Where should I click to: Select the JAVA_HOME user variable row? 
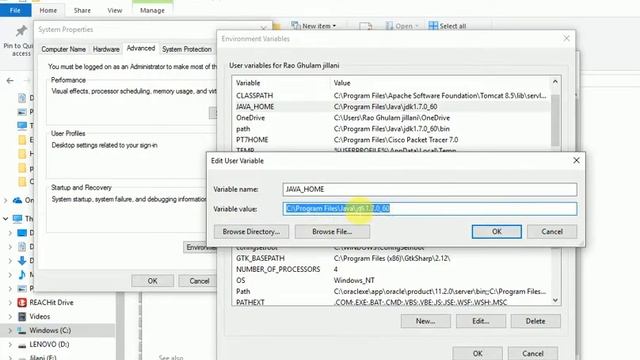pyautogui.click(x=392, y=107)
